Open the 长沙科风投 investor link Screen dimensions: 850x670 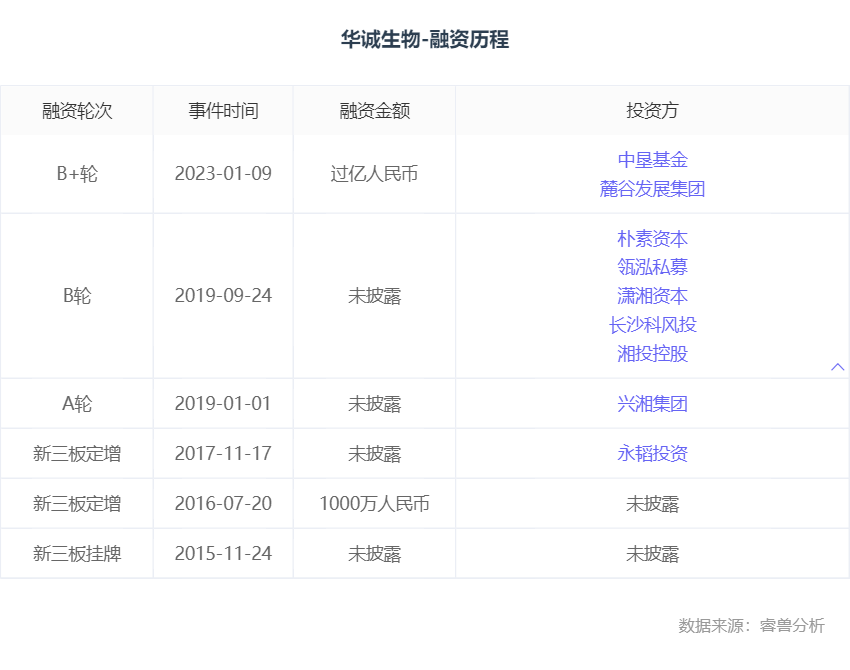(652, 325)
